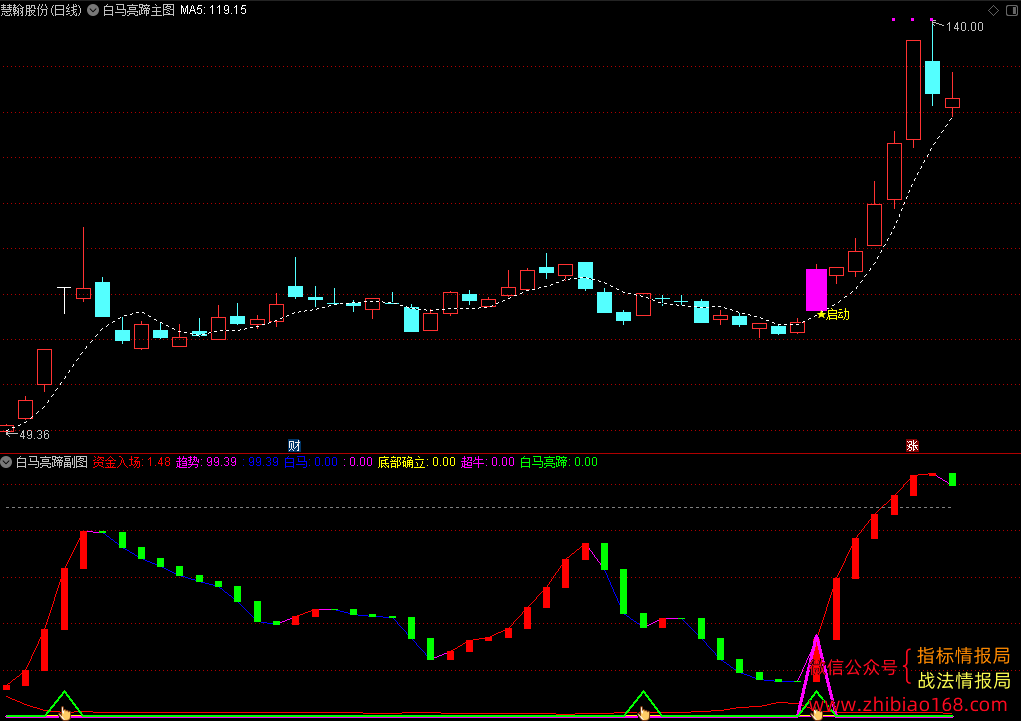
Task: Click the ★启动 signal label
Action: coord(833,315)
